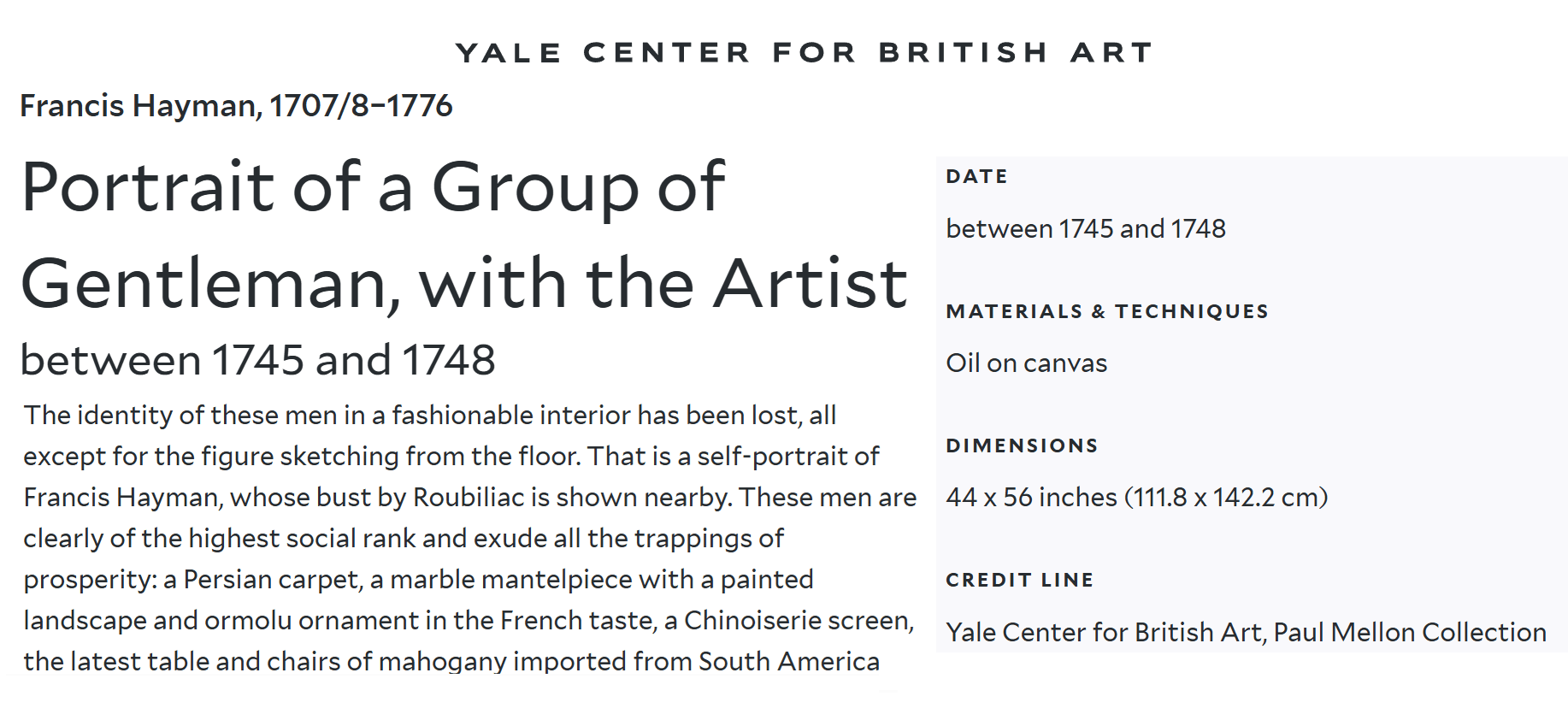This screenshot has height=720, width=1568.
Task: Click the DATE heading in the details panel
Action: click(x=977, y=176)
